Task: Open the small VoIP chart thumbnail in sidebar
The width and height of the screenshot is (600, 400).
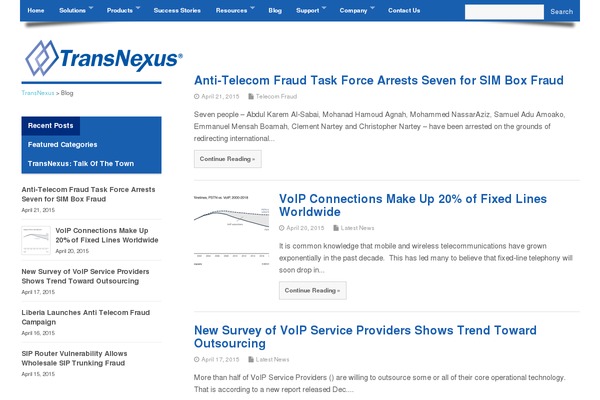Action: pyautogui.click(x=36, y=240)
